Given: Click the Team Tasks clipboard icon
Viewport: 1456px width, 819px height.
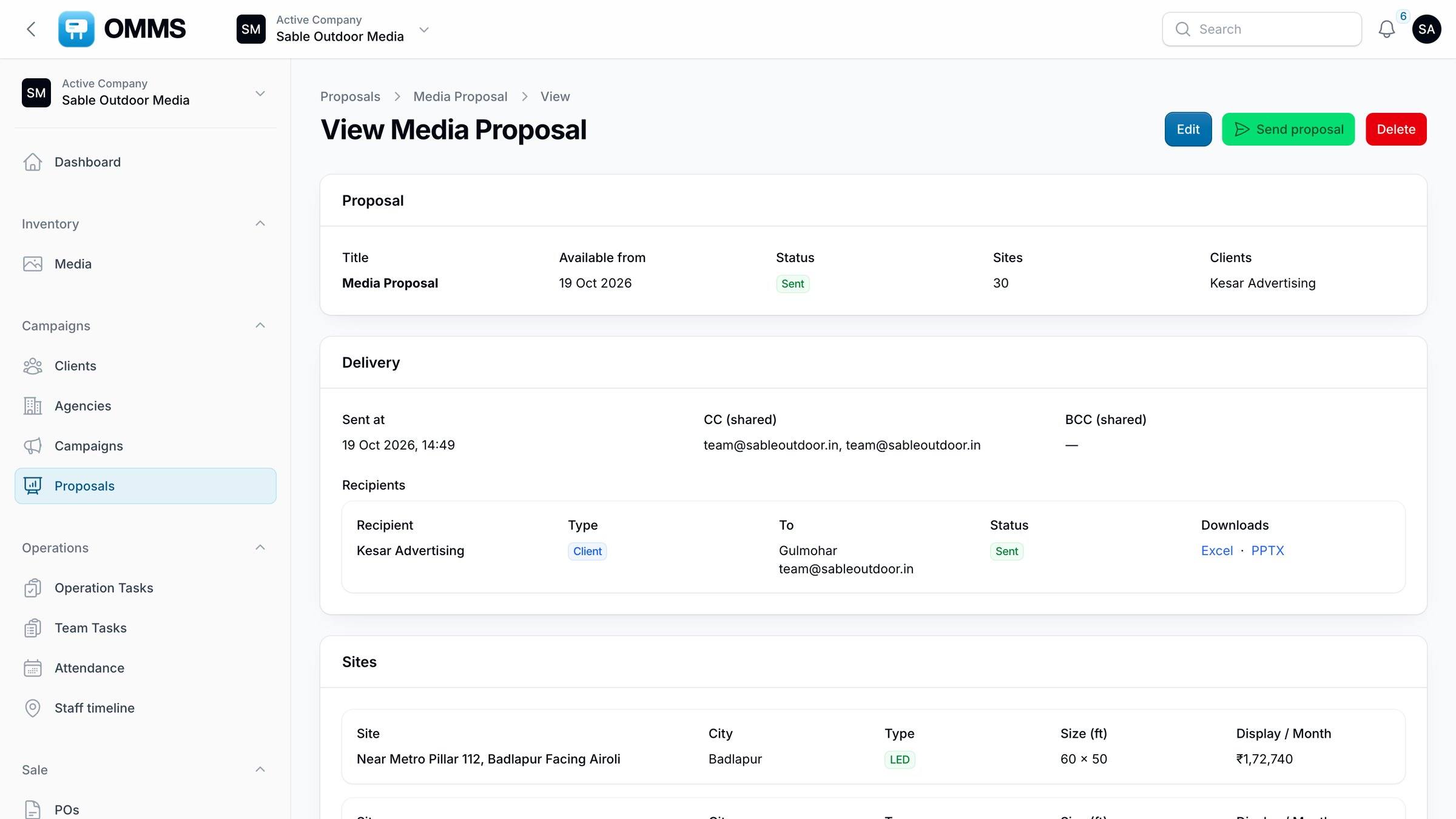Looking at the screenshot, I should [x=33, y=628].
